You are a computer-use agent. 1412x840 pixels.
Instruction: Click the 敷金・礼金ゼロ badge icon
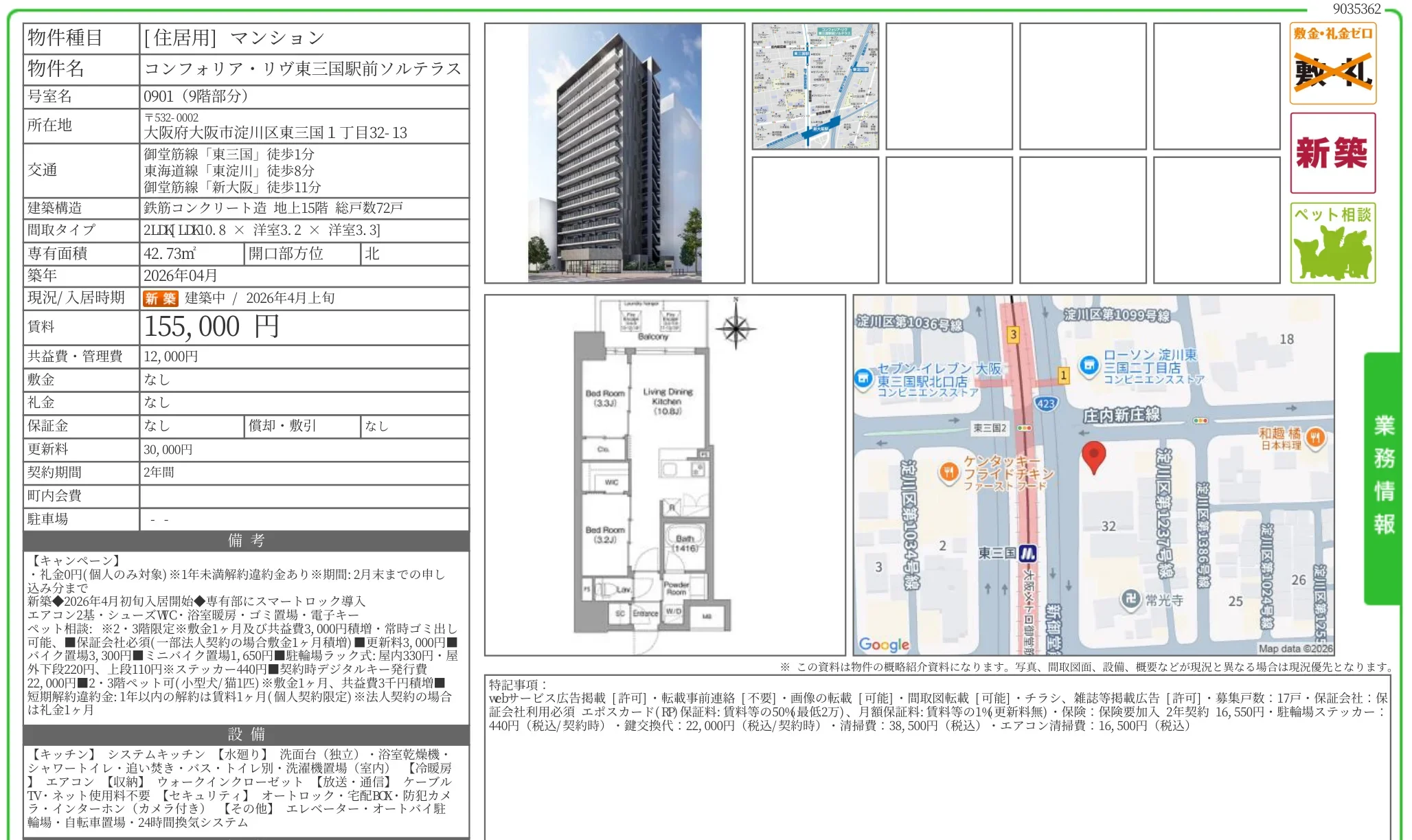tap(1332, 64)
